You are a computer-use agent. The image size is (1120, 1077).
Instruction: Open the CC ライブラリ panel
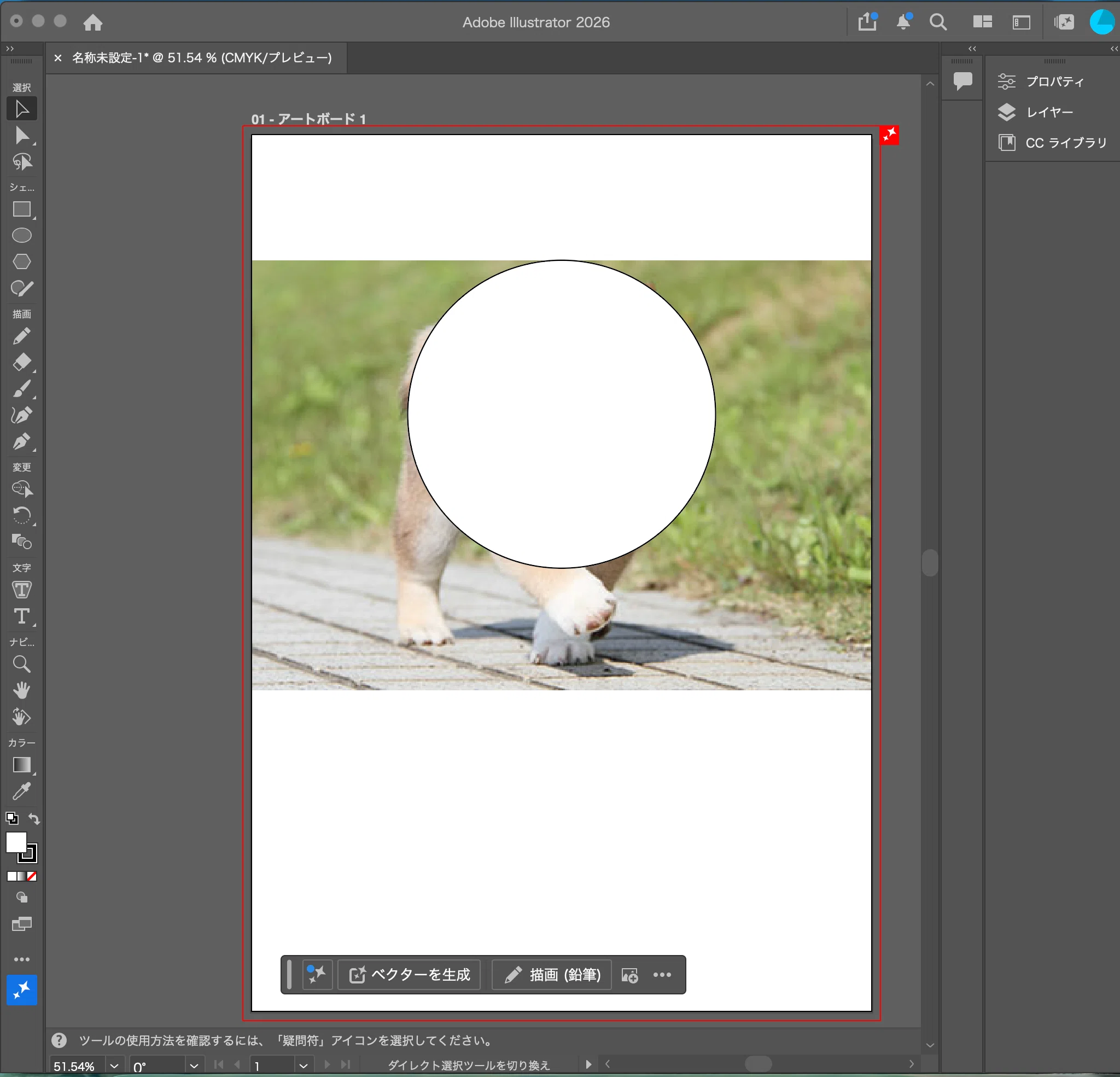click(1053, 142)
